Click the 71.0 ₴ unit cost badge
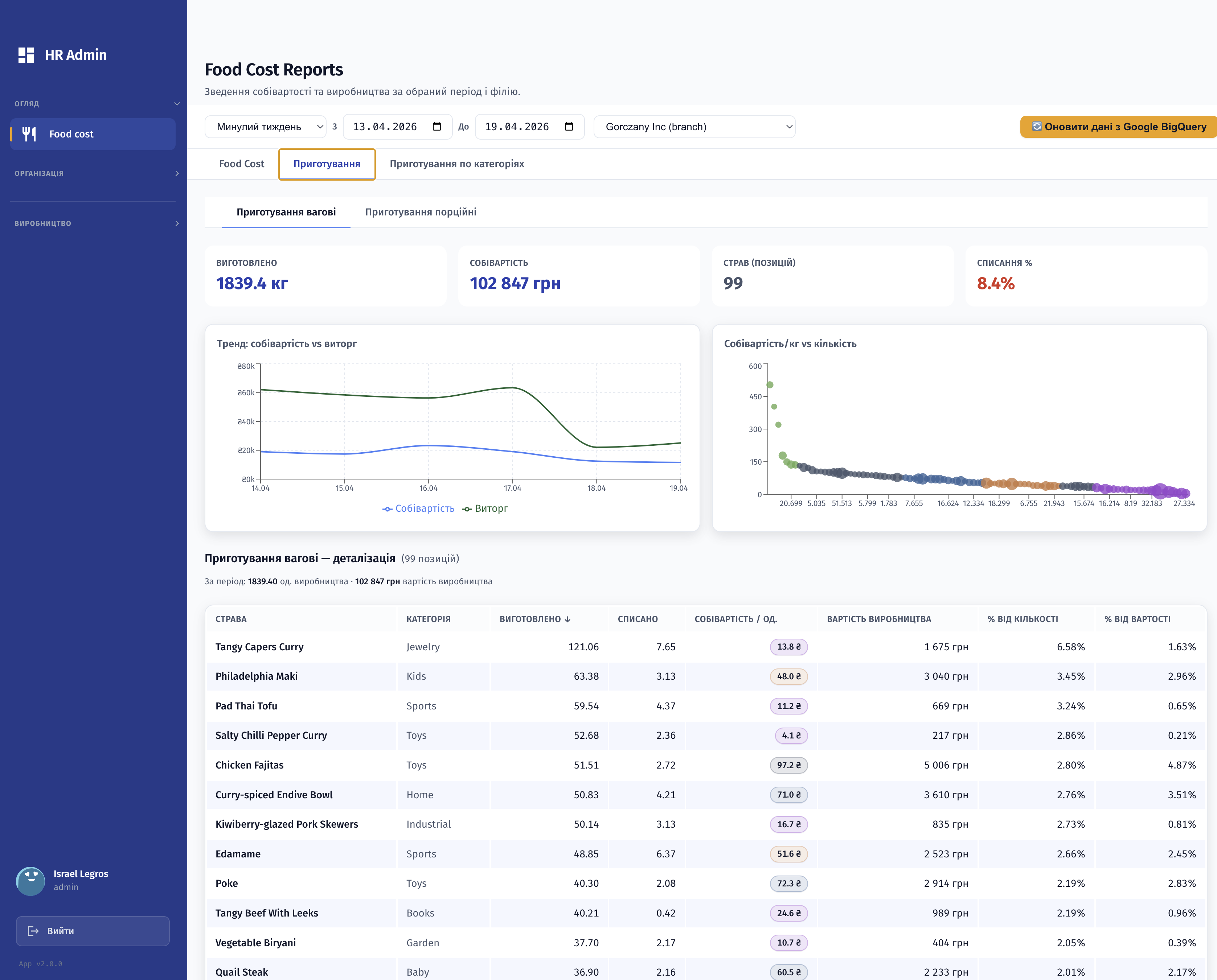 (x=788, y=795)
